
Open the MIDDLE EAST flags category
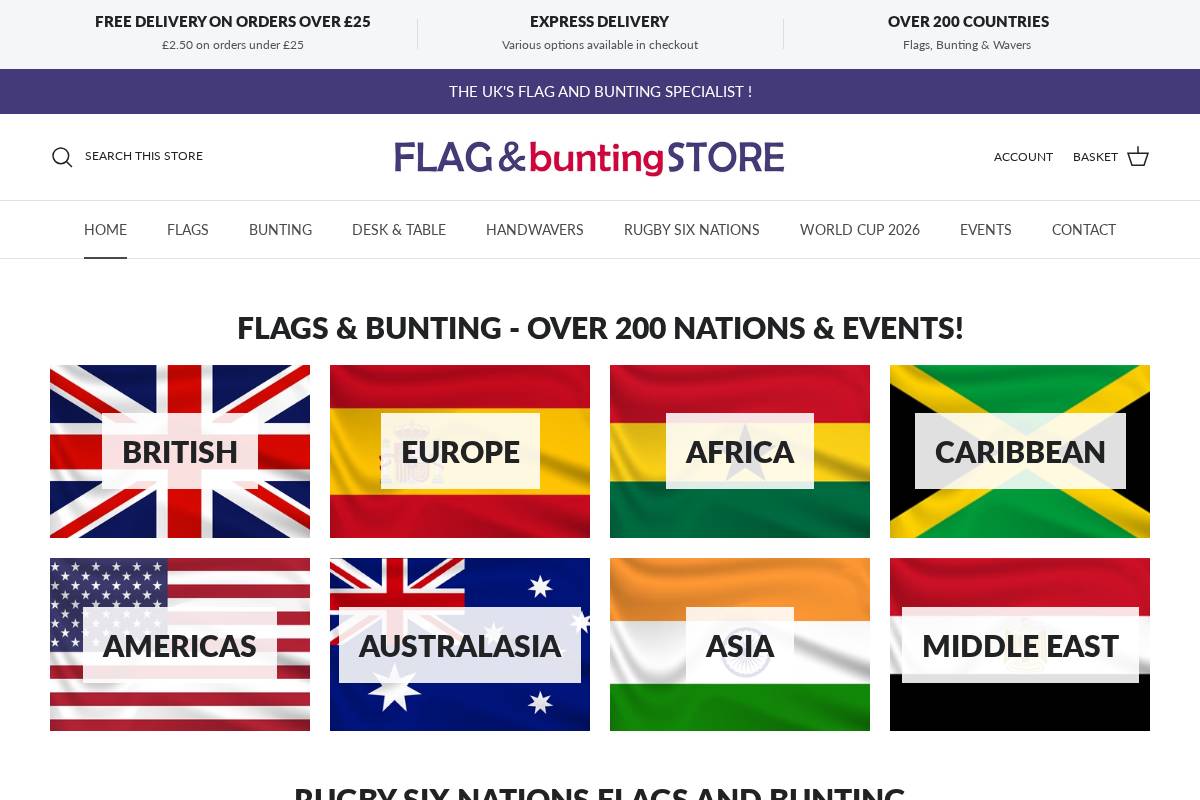coord(1020,645)
